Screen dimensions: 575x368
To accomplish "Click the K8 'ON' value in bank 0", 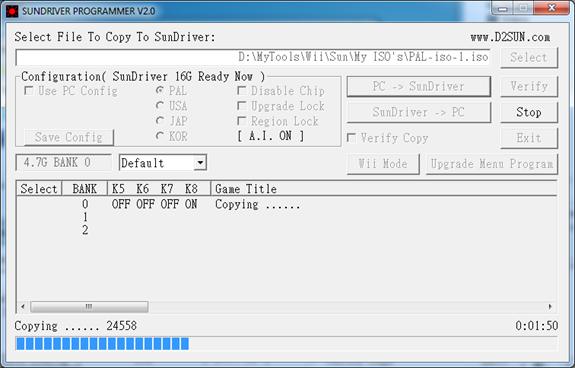I will click(191, 204).
